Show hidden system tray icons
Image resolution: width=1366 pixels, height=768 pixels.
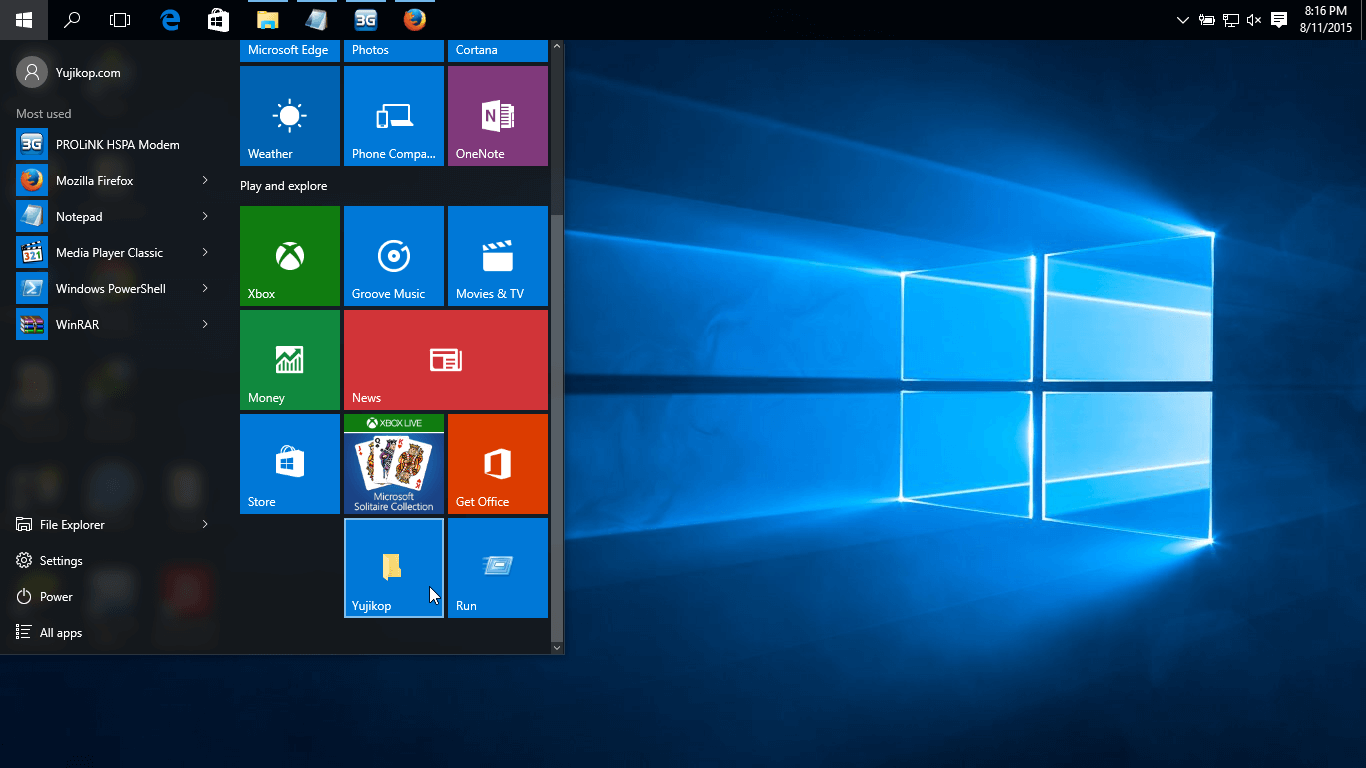click(x=1183, y=20)
